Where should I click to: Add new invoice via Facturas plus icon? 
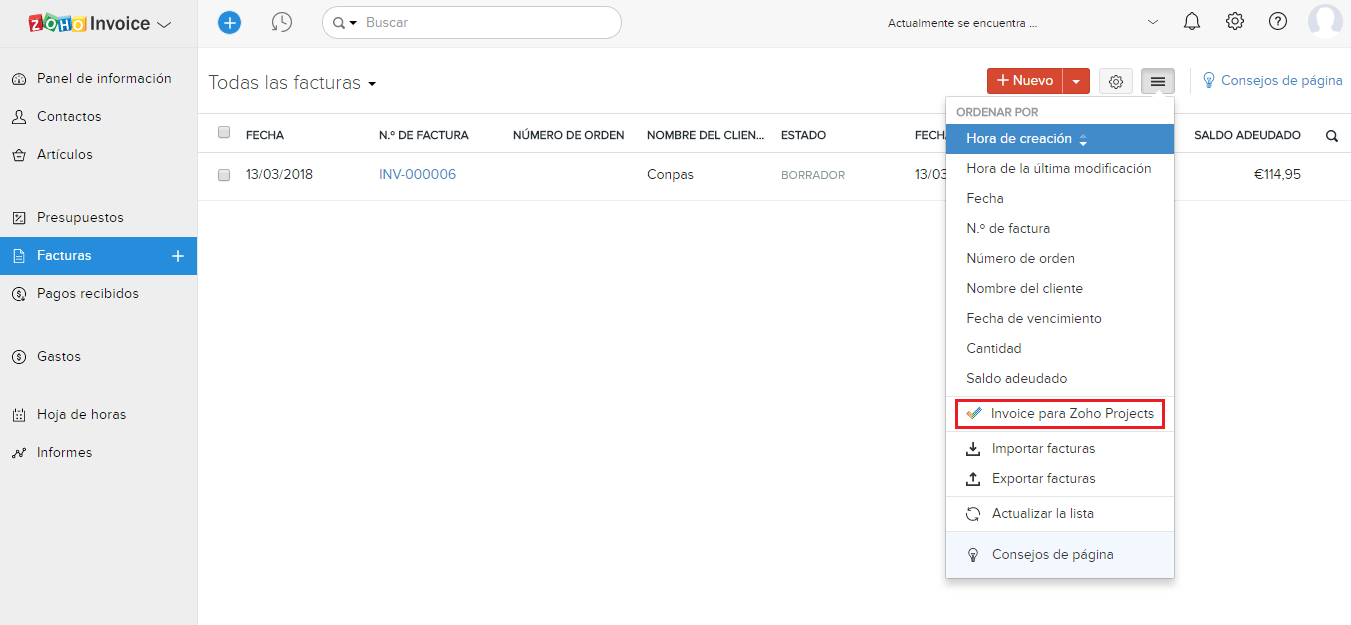coord(178,256)
